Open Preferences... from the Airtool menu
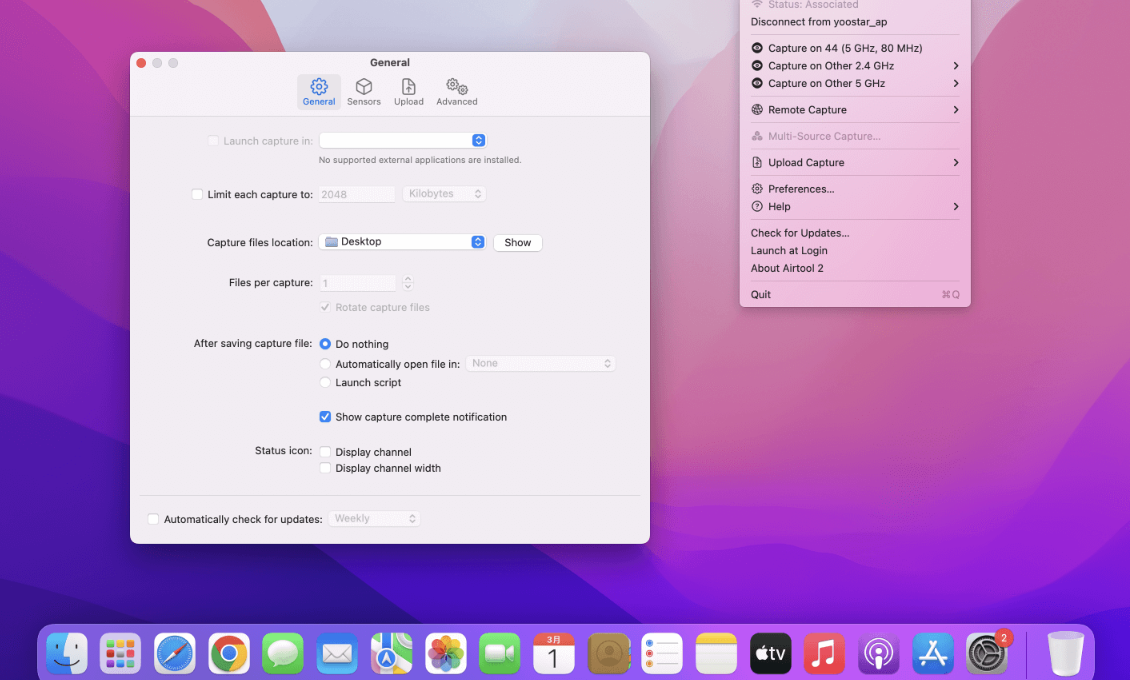Viewport: 1130px width, 680px height. tap(855, 189)
